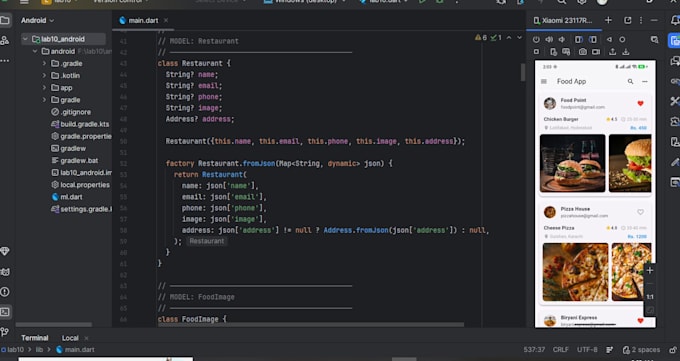Open the Android project view dropdown
680x361 pixels.
(38, 20)
